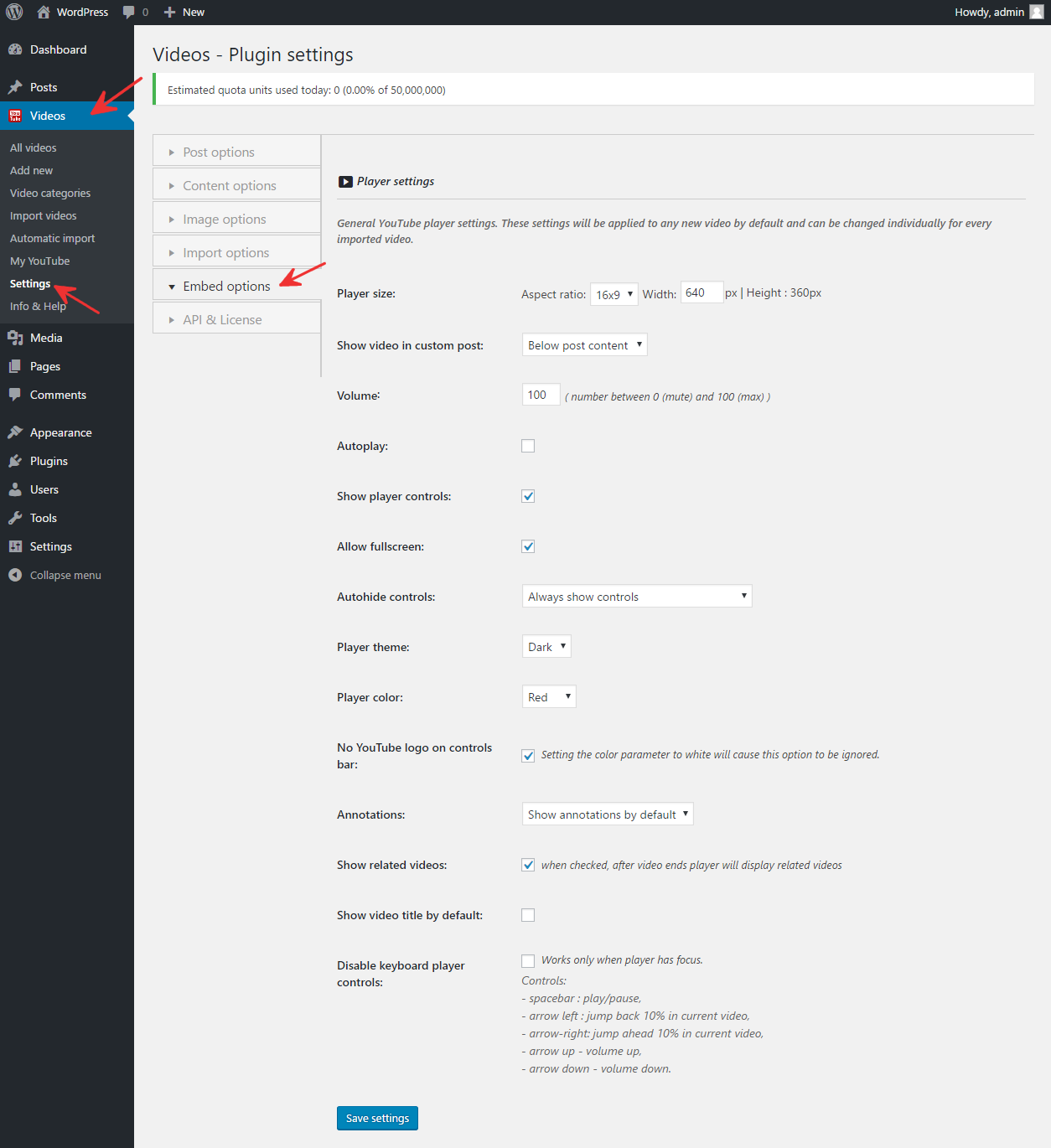Switch to the API & License section
The height and width of the screenshot is (1148, 1051).
click(x=223, y=318)
